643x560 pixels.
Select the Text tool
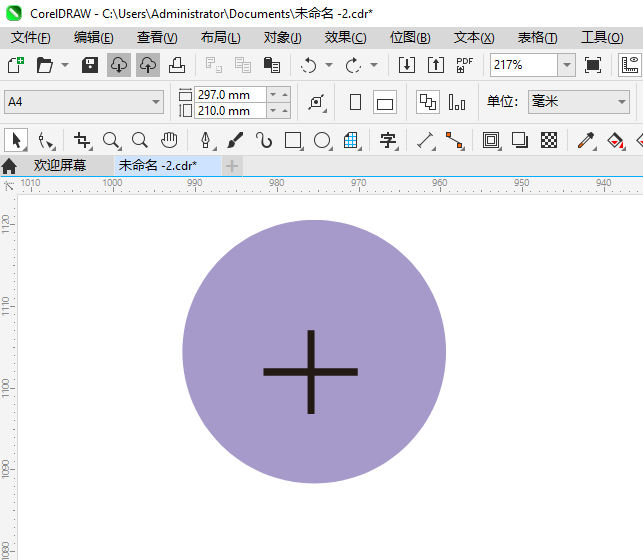(x=388, y=140)
